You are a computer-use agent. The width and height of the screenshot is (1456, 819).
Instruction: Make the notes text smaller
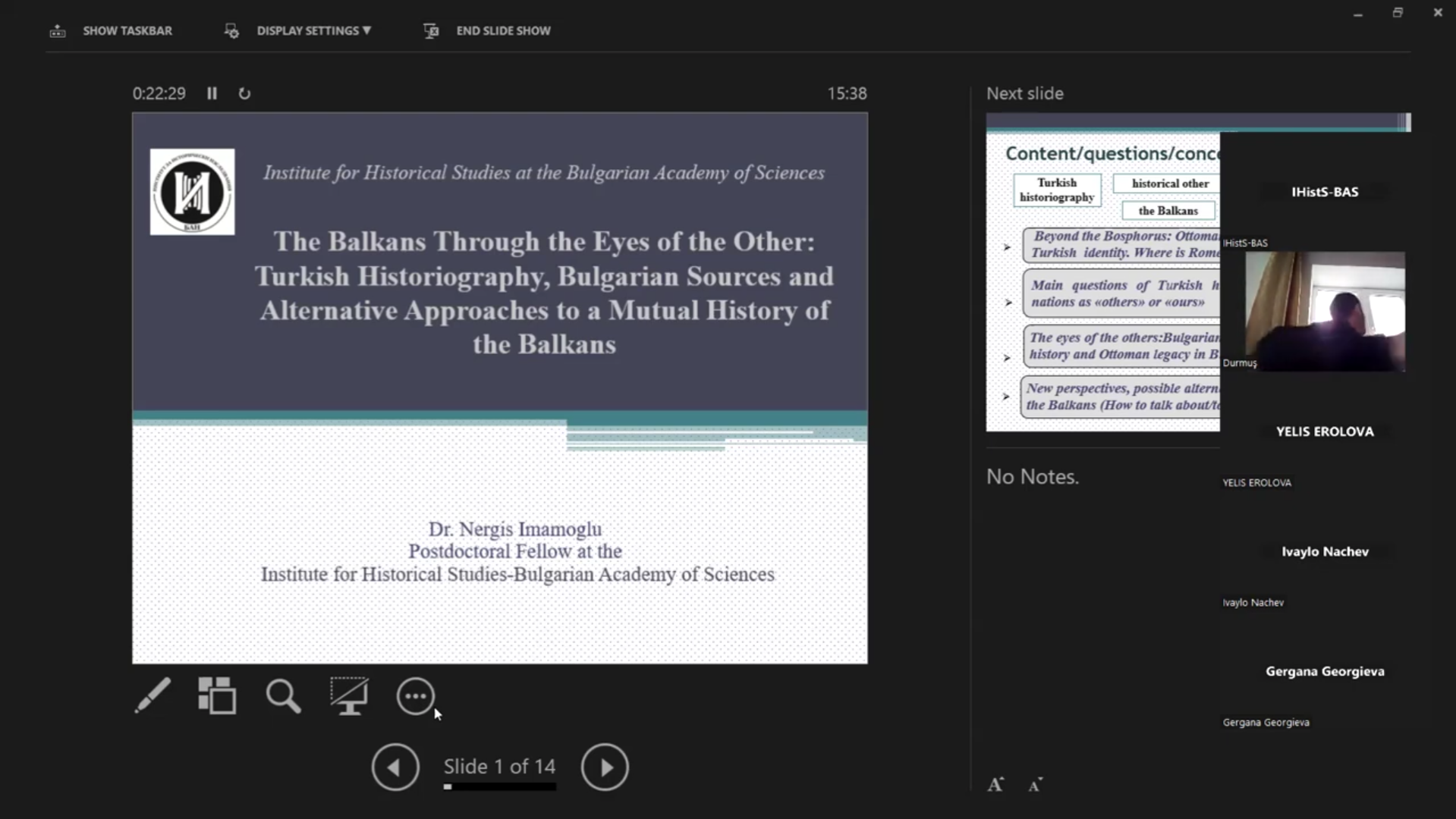tap(1036, 785)
